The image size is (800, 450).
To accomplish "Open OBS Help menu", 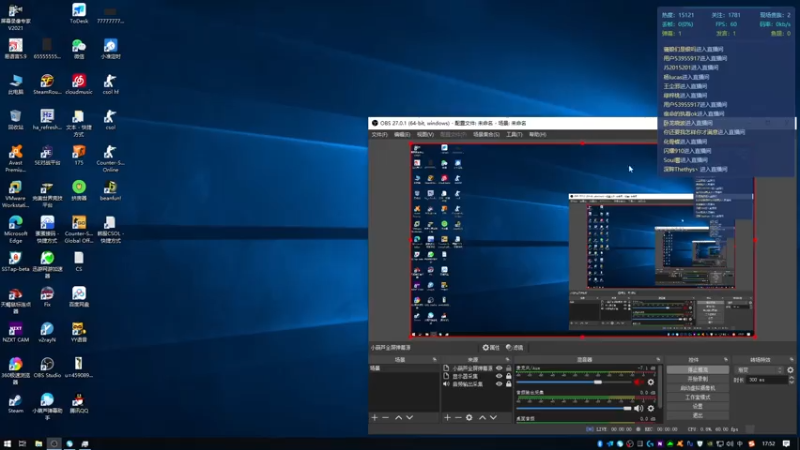I will 537,135.
